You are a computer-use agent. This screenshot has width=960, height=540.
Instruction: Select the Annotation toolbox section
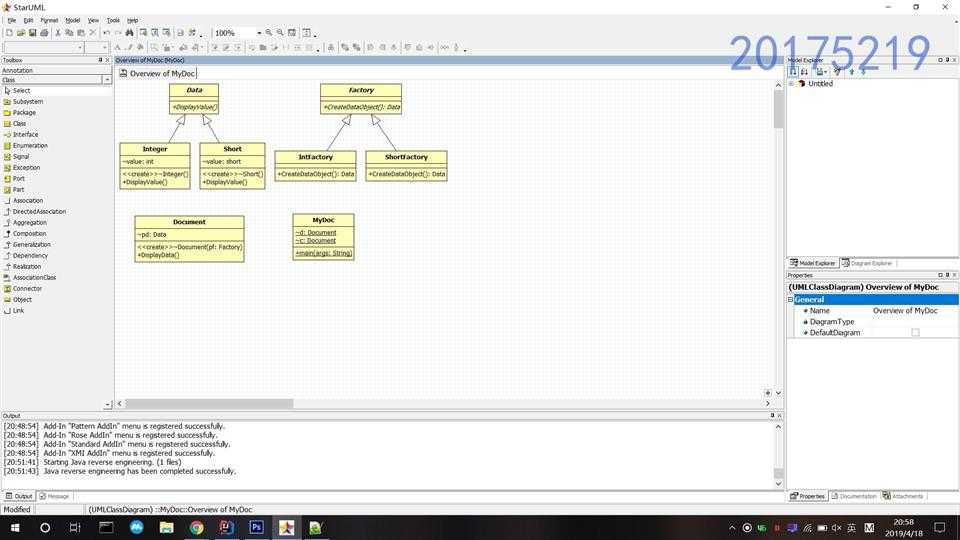[x=56, y=70]
